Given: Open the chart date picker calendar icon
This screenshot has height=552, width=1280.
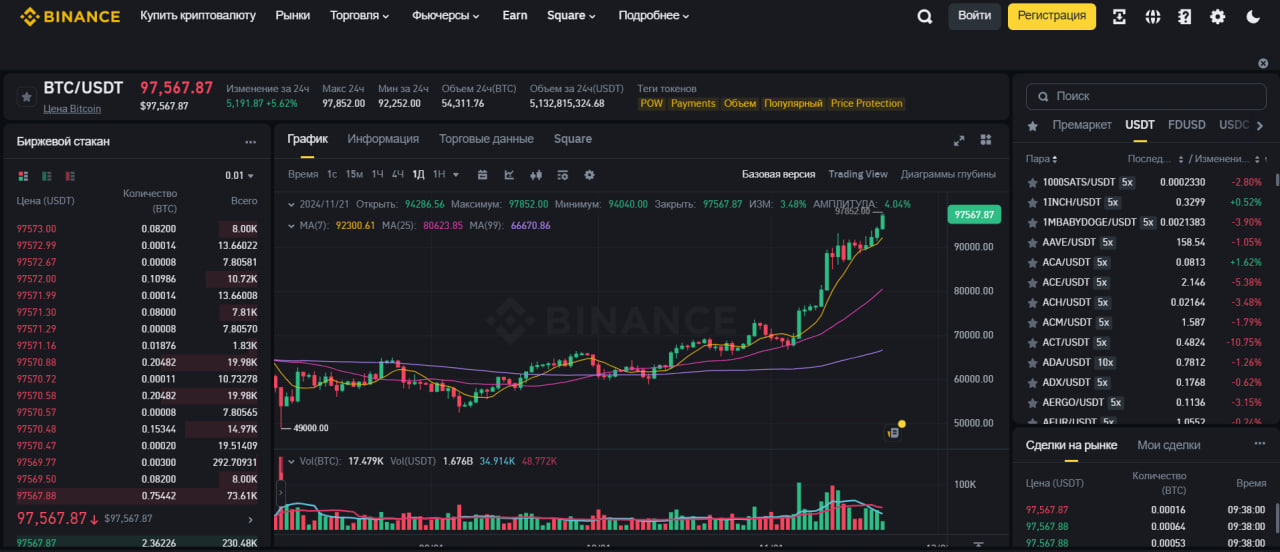Looking at the screenshot, I should click(483, 175).
